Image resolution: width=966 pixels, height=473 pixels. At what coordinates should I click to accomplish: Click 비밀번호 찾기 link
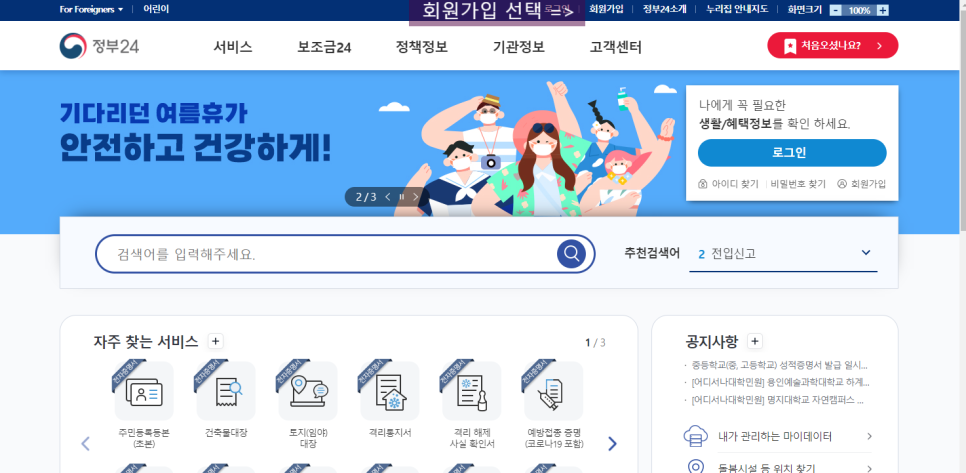coord(798,184)
